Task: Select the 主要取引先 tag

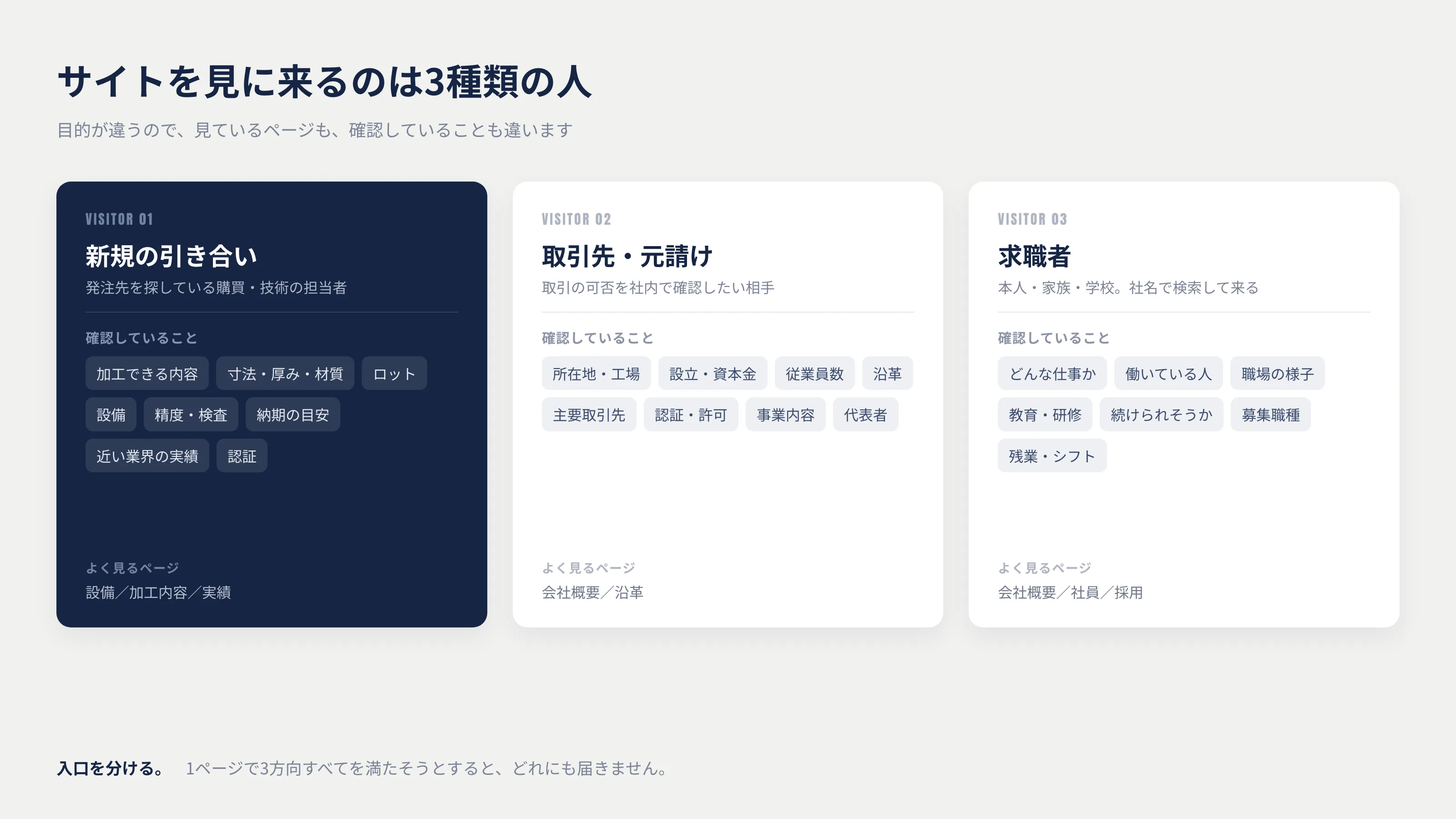Action: click(588, 415)
